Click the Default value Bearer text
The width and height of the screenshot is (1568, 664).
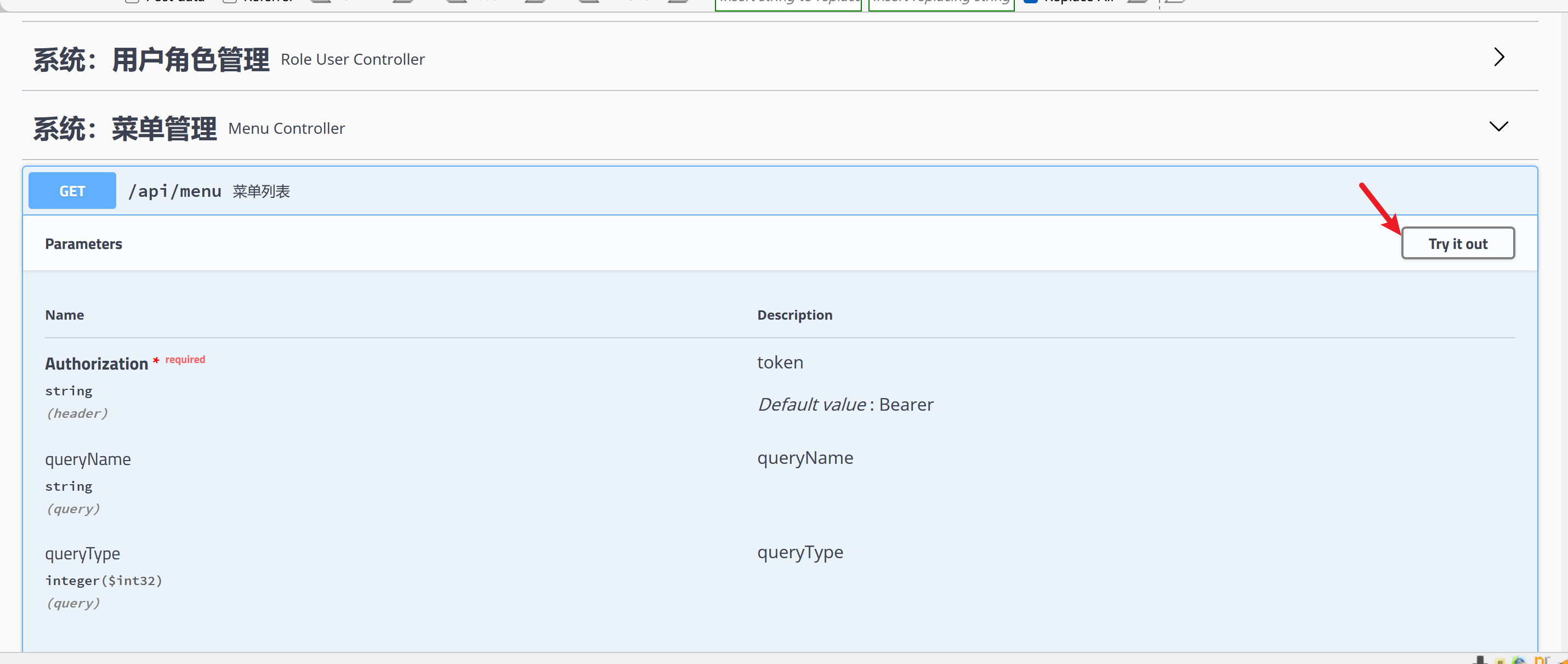845,405
